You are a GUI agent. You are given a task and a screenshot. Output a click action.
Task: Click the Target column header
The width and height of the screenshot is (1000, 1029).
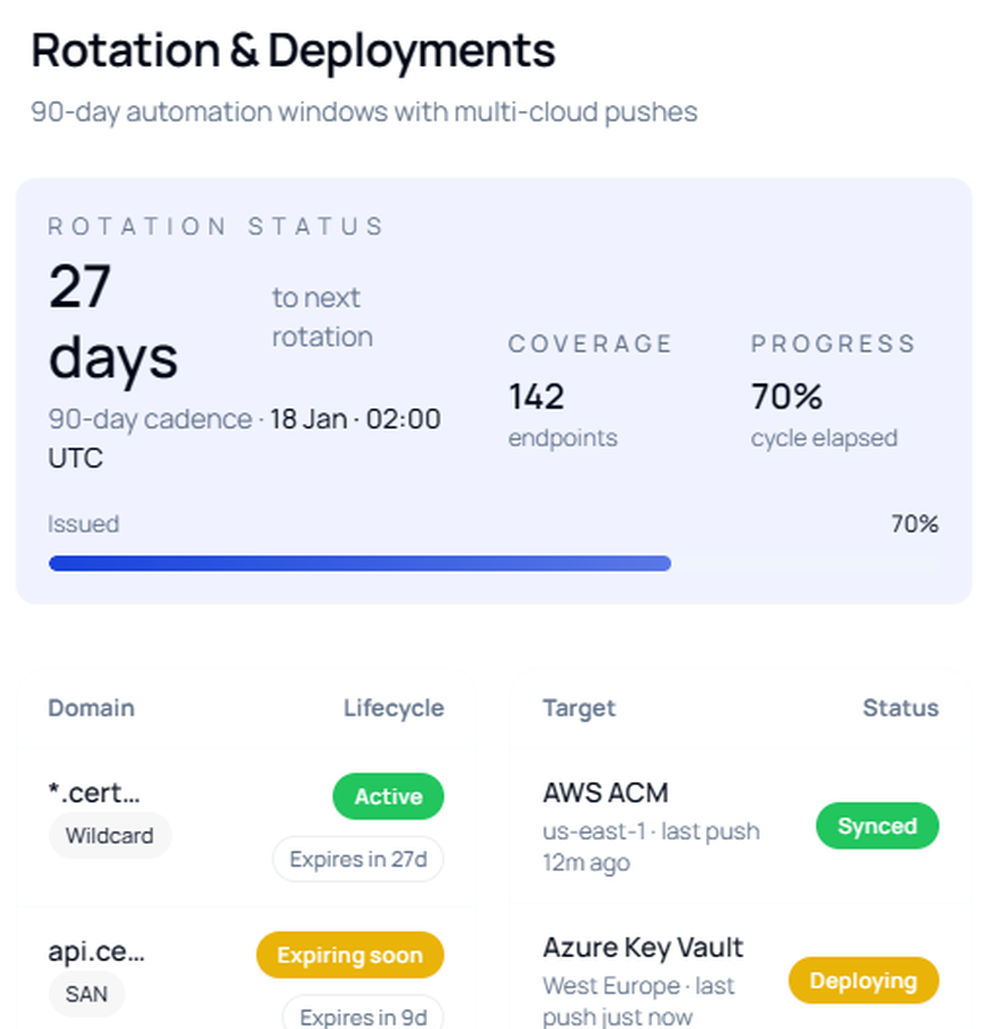tap(579, 708)
